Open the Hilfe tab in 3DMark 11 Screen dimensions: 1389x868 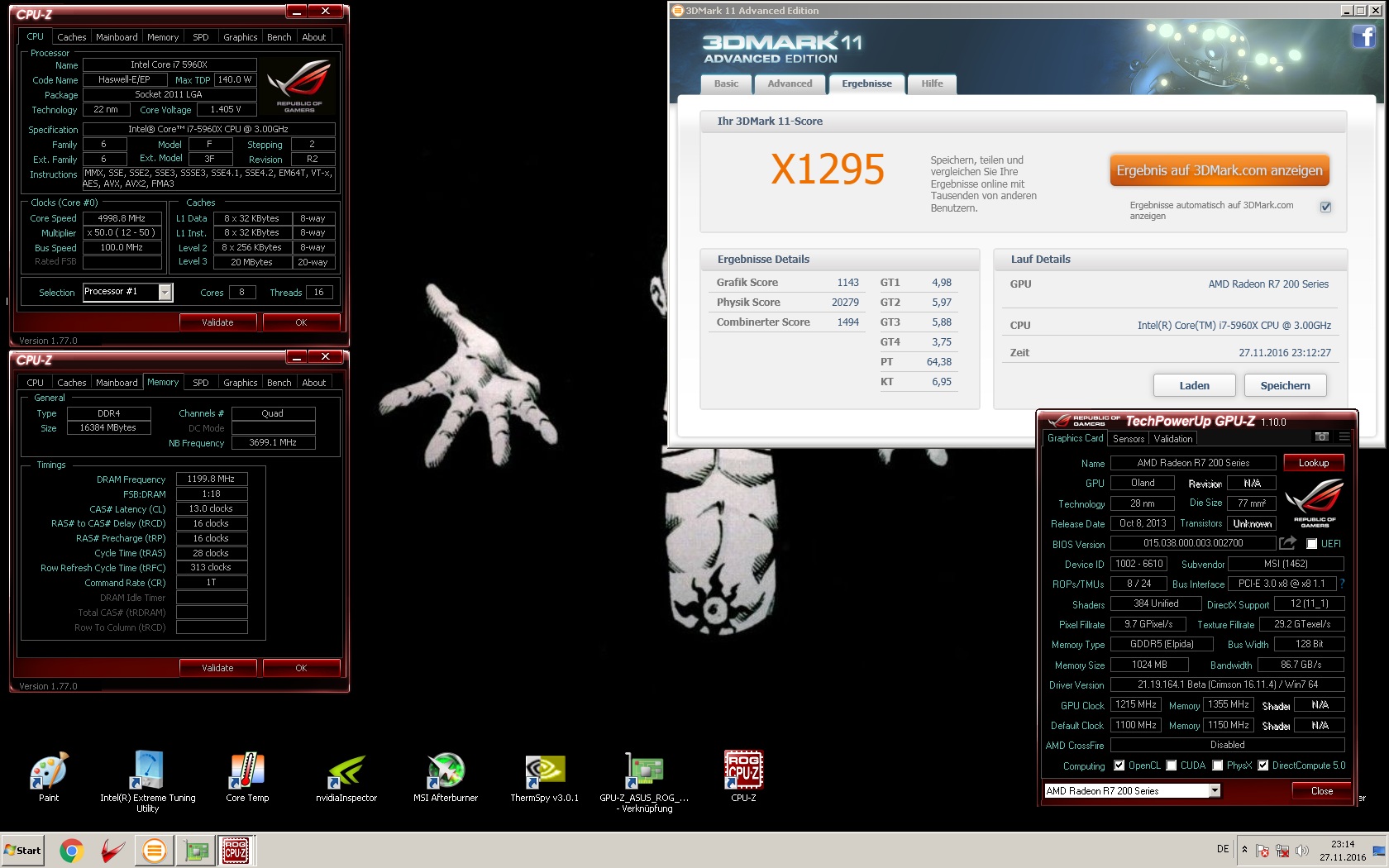point(932,83)
